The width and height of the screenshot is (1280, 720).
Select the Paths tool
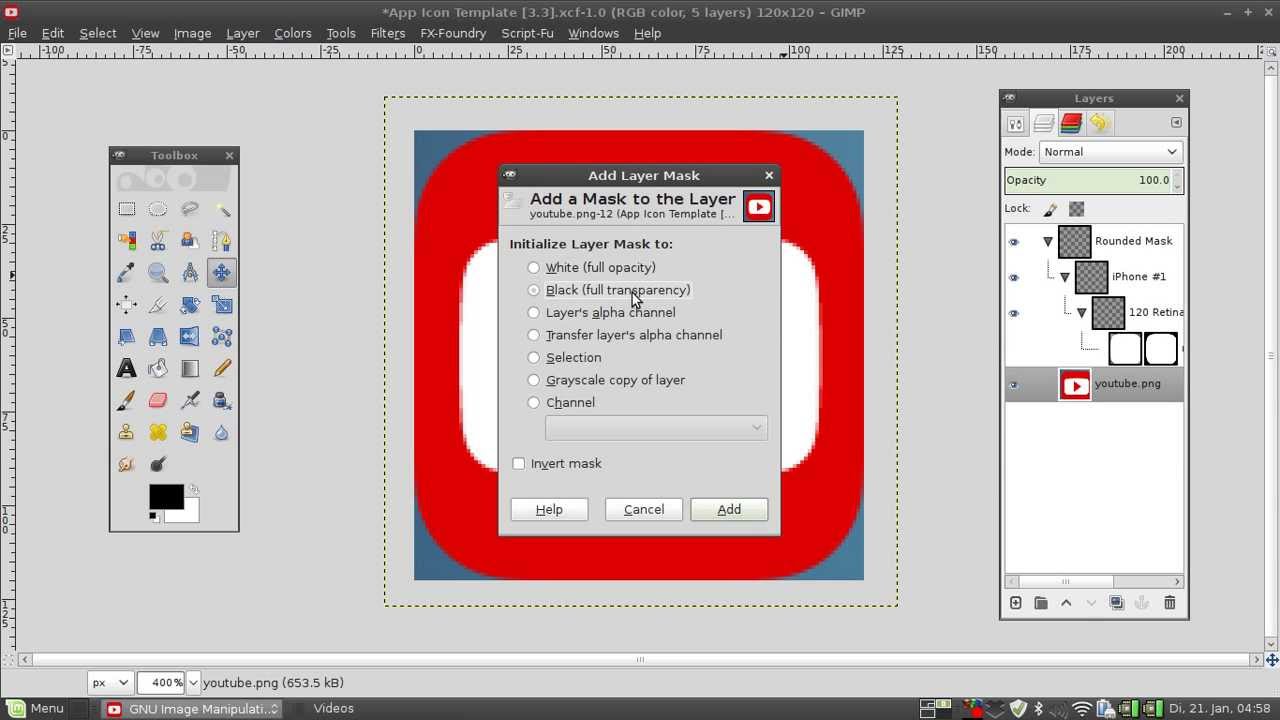click(222, 241)
